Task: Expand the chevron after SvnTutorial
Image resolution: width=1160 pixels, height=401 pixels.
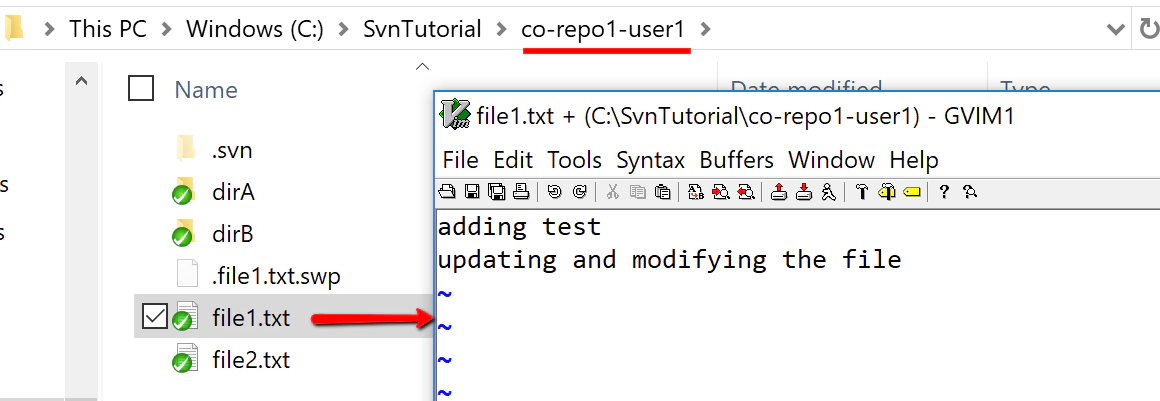Action: coord(502,30)
